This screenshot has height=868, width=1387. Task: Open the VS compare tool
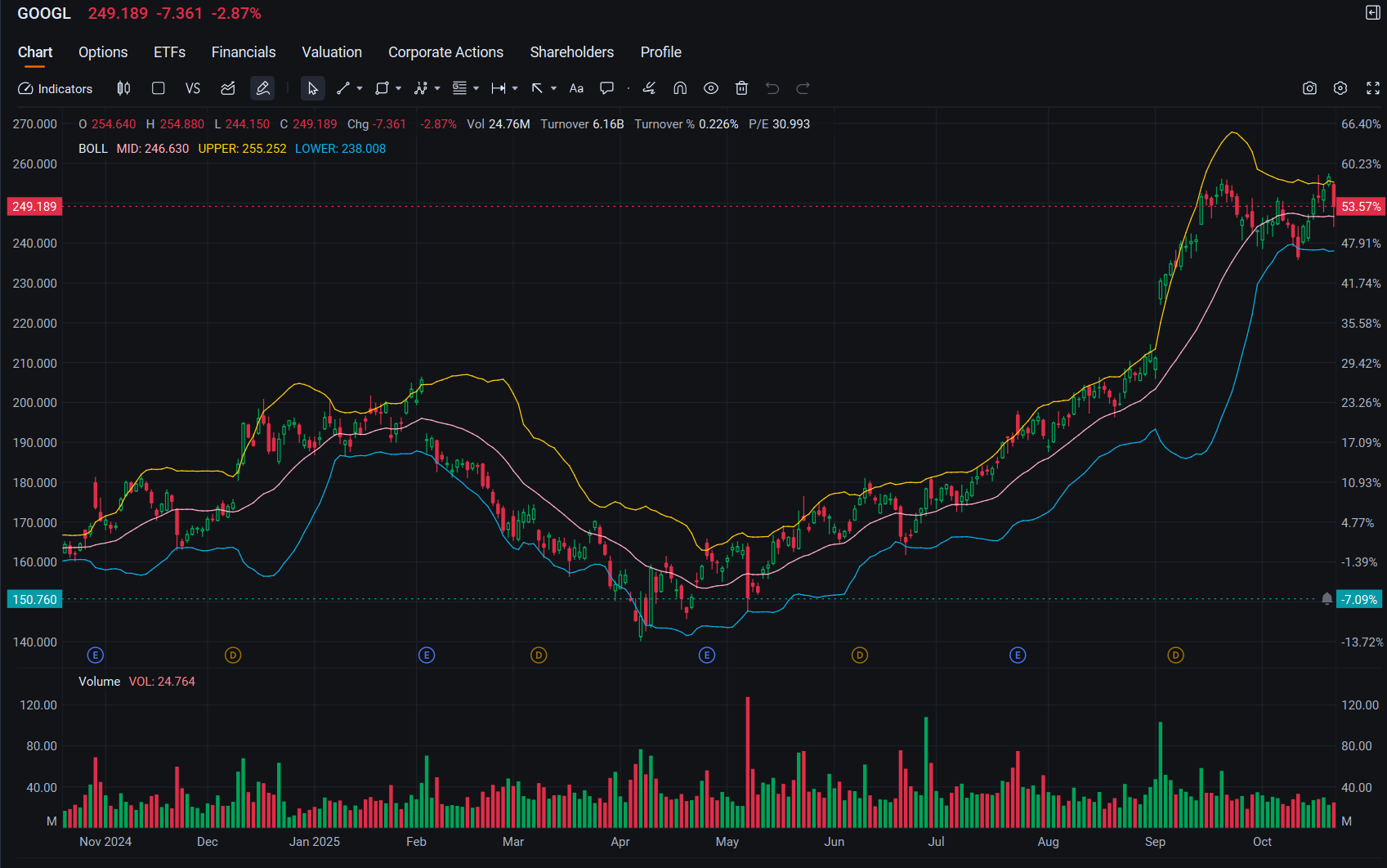[x=193, y=88]
